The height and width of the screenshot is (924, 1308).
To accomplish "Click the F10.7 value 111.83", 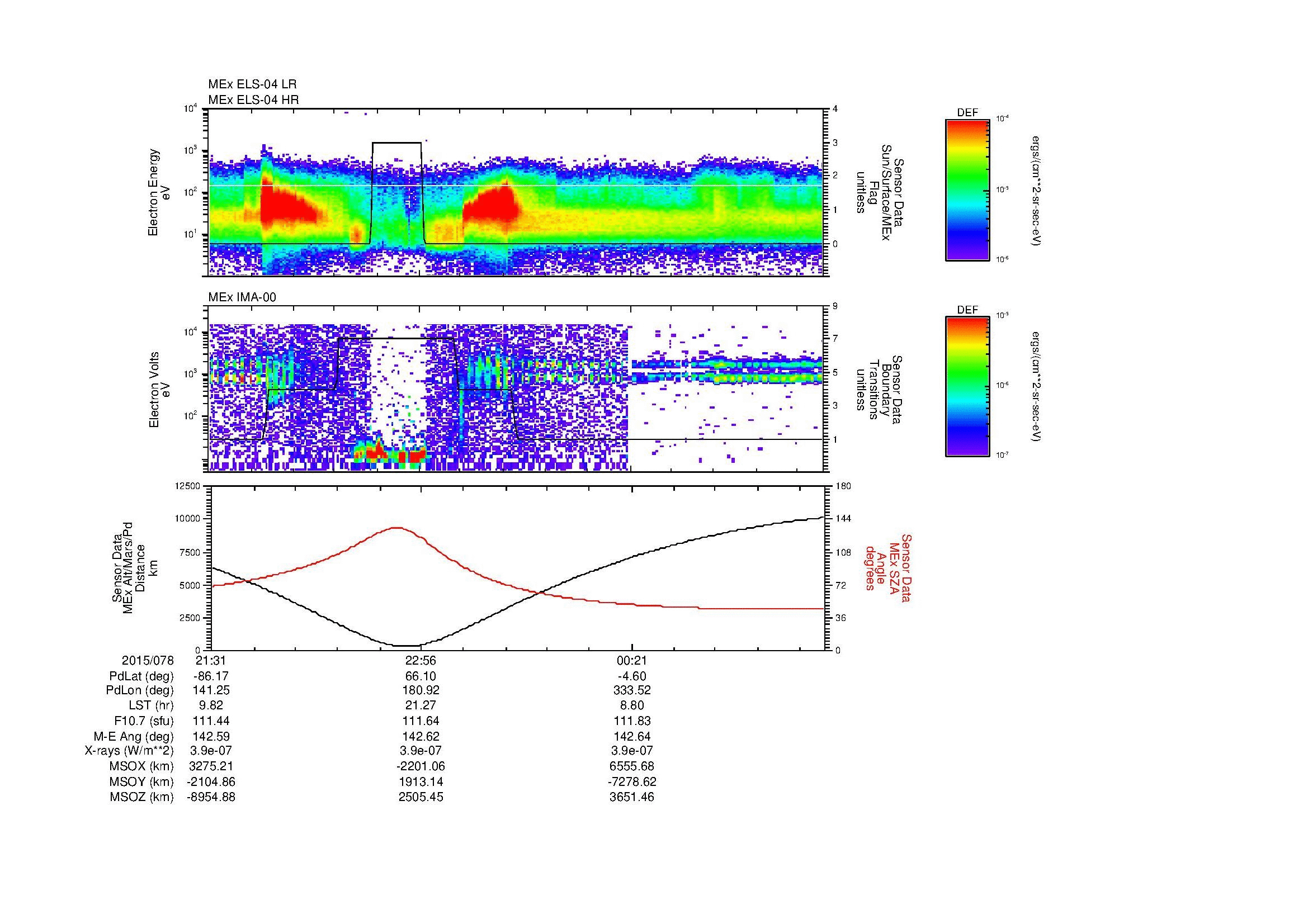I will pyautogui.click(x=632, y=721).
